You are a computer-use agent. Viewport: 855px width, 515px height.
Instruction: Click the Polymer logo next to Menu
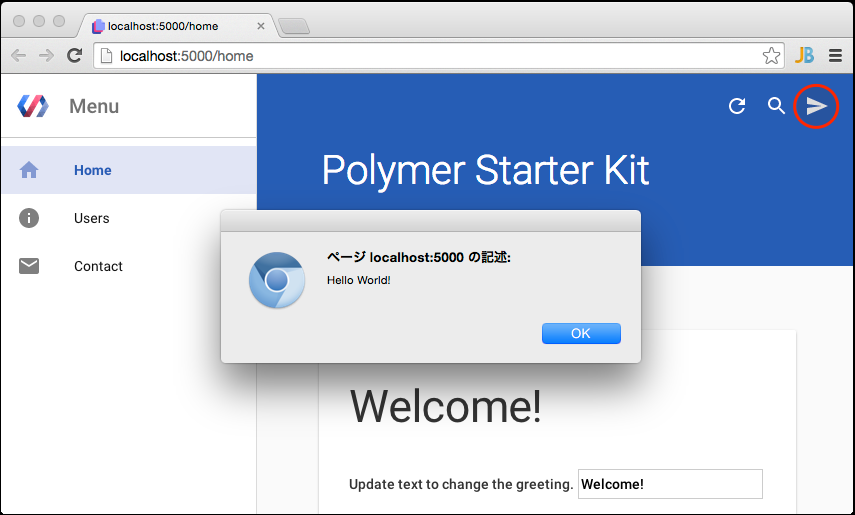tap(33, 106)
